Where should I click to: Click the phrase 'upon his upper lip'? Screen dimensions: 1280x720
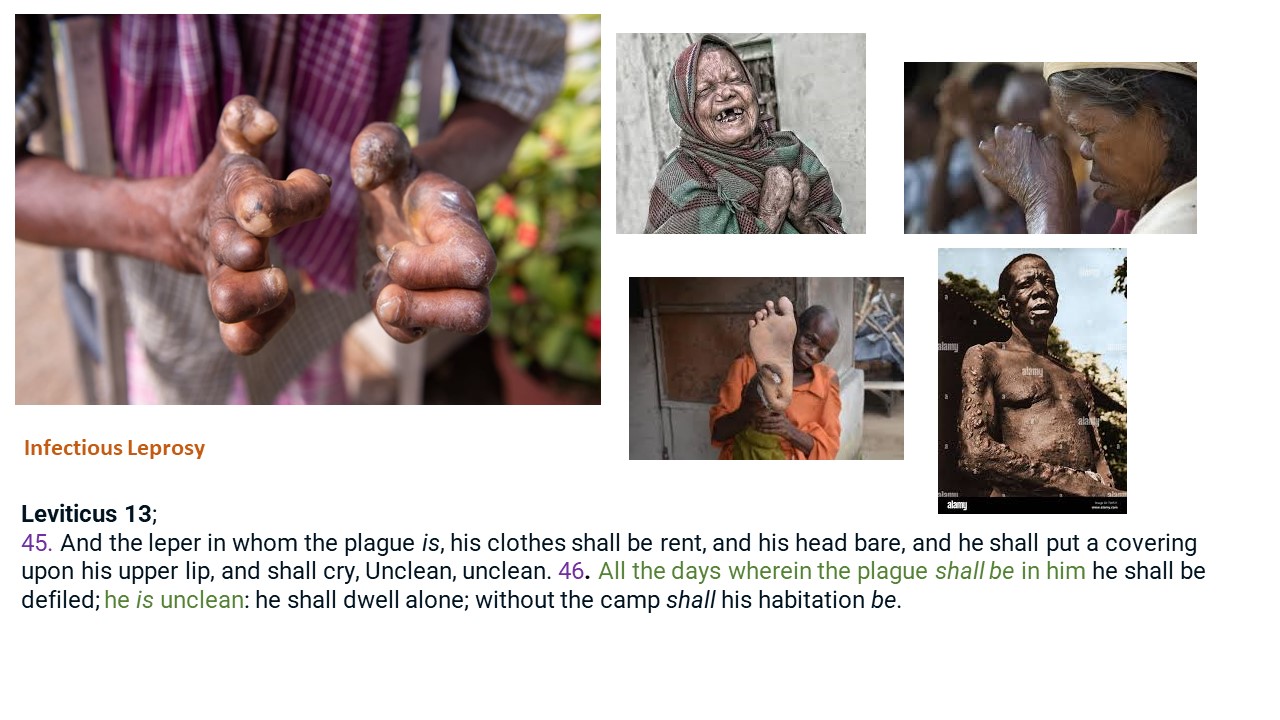(98, 571)
